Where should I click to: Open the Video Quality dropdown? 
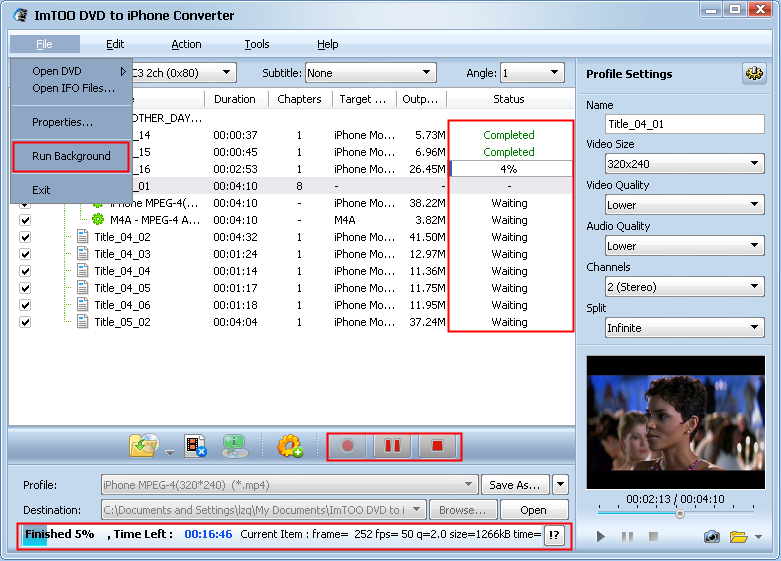point(685,205)
